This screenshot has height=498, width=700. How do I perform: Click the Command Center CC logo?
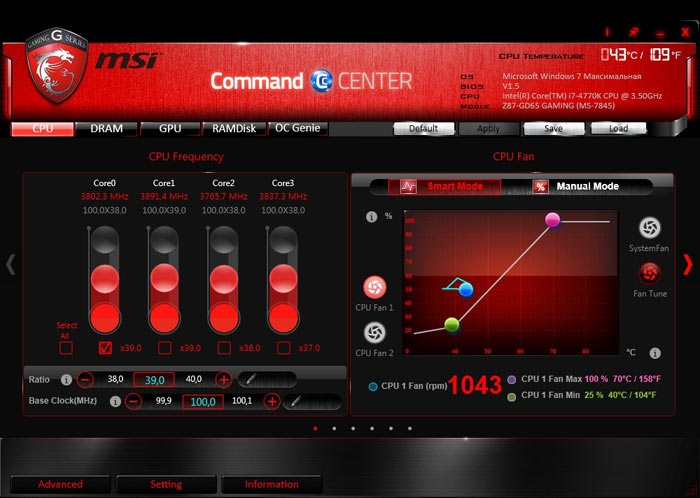(x=321, y=81)
